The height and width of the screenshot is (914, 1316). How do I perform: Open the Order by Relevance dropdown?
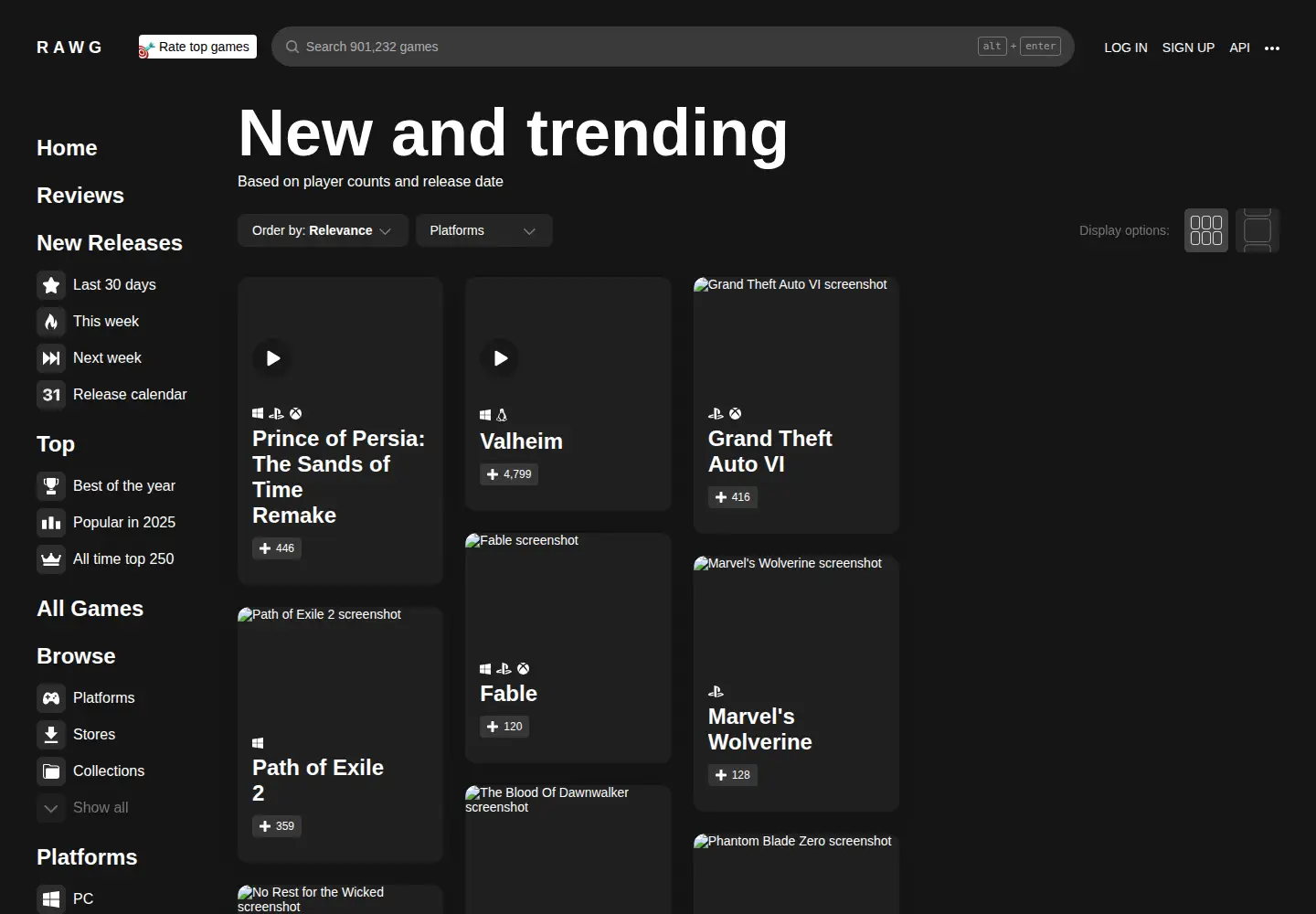(323, 230)
